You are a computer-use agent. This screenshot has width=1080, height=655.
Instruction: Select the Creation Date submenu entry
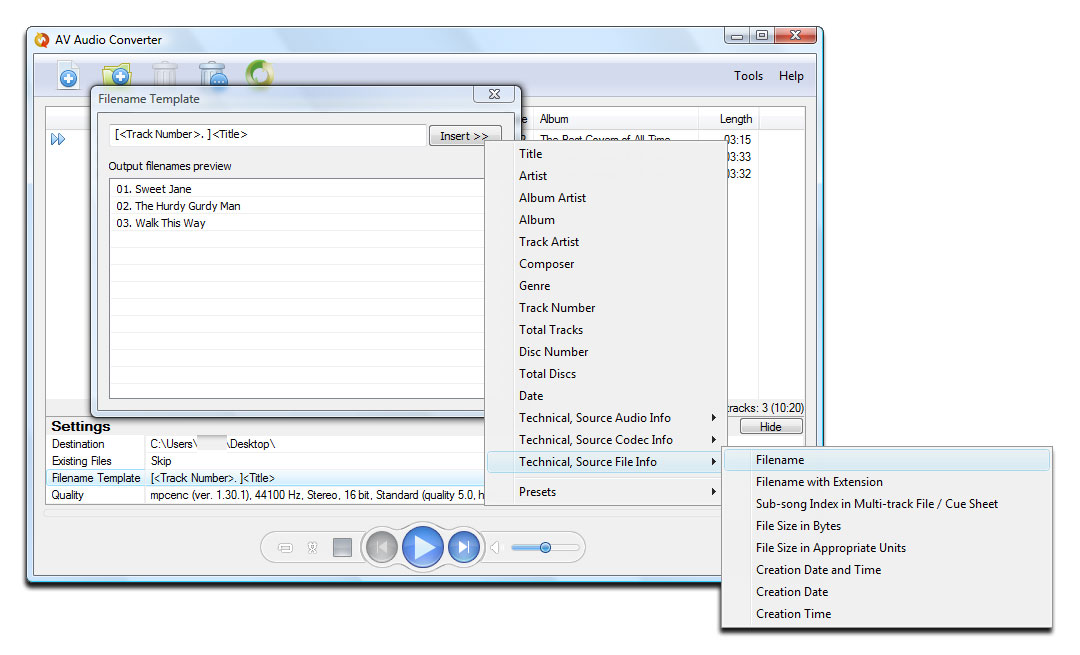click(887, 592)
